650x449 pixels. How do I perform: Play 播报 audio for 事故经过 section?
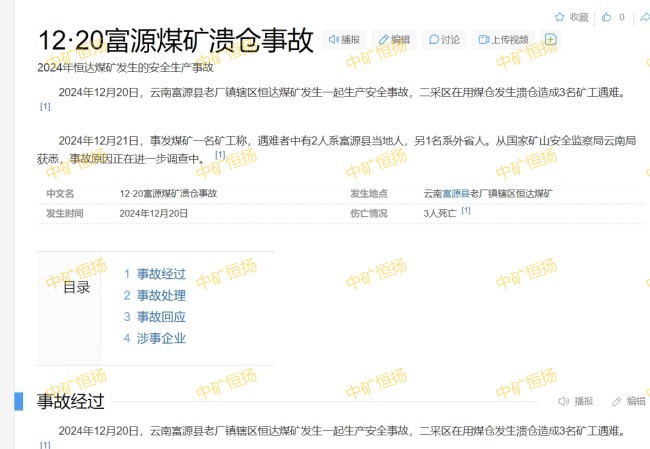(575, 401)
